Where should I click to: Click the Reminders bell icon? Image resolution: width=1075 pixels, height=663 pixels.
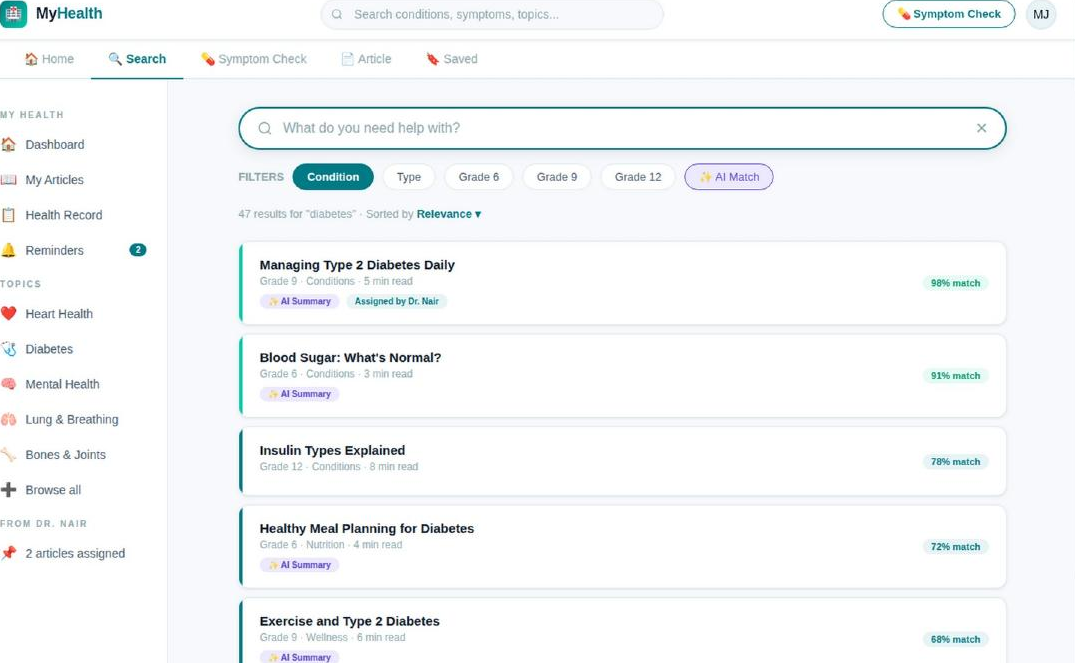coord(8,250)
